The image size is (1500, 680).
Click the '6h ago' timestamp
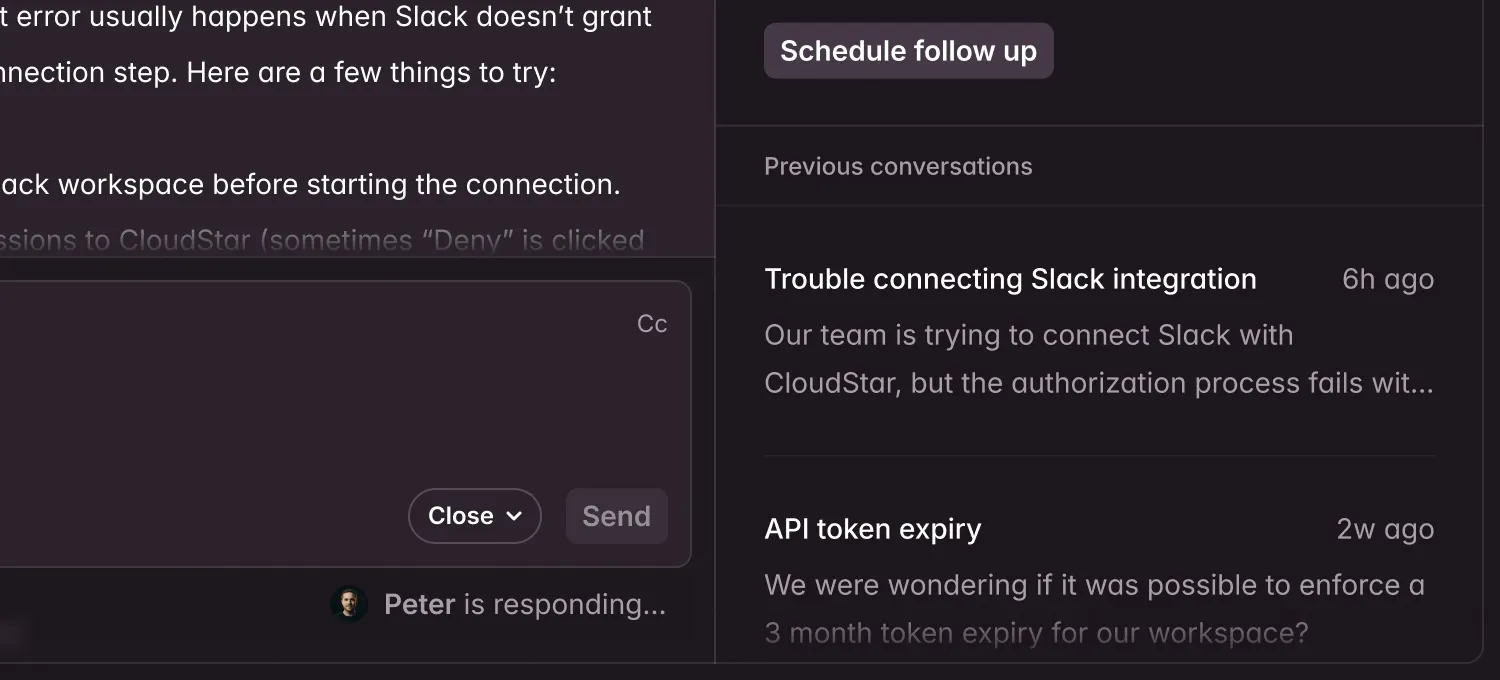pyautogui.click(x=1388, y=279)
